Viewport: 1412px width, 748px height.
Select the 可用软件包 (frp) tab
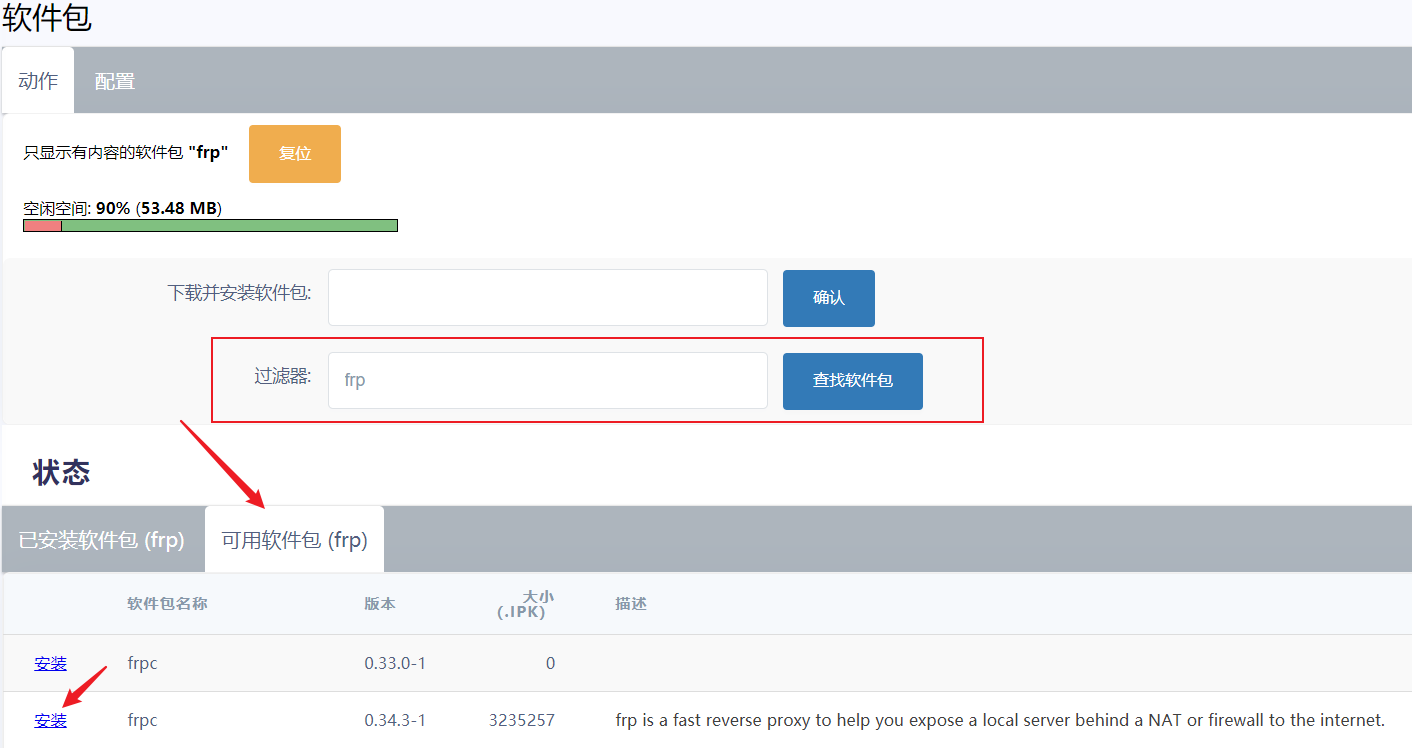point(294,540)
